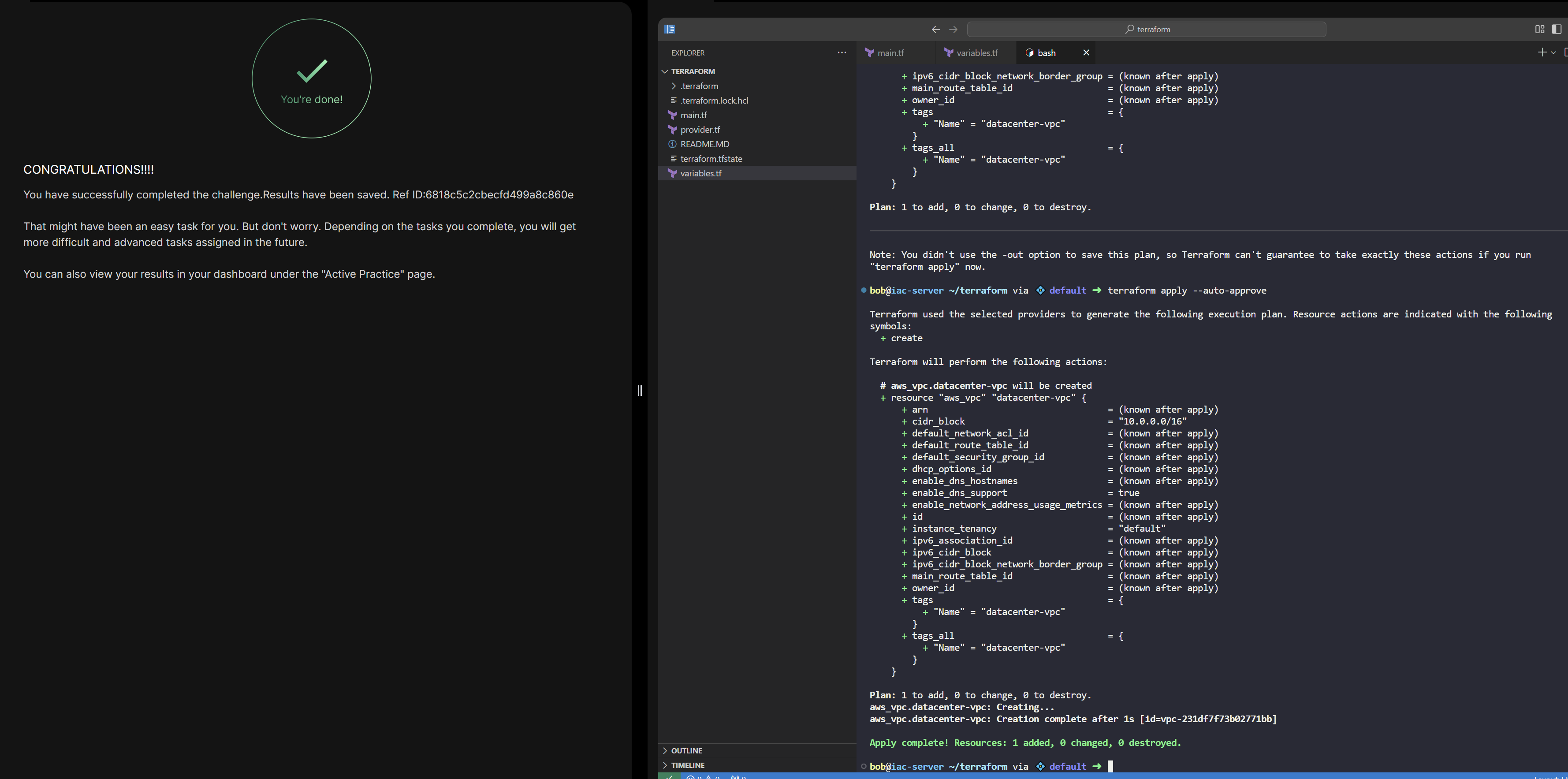1568x779 pixels.
Task: Open README.MD file
Action: (704, 144)
